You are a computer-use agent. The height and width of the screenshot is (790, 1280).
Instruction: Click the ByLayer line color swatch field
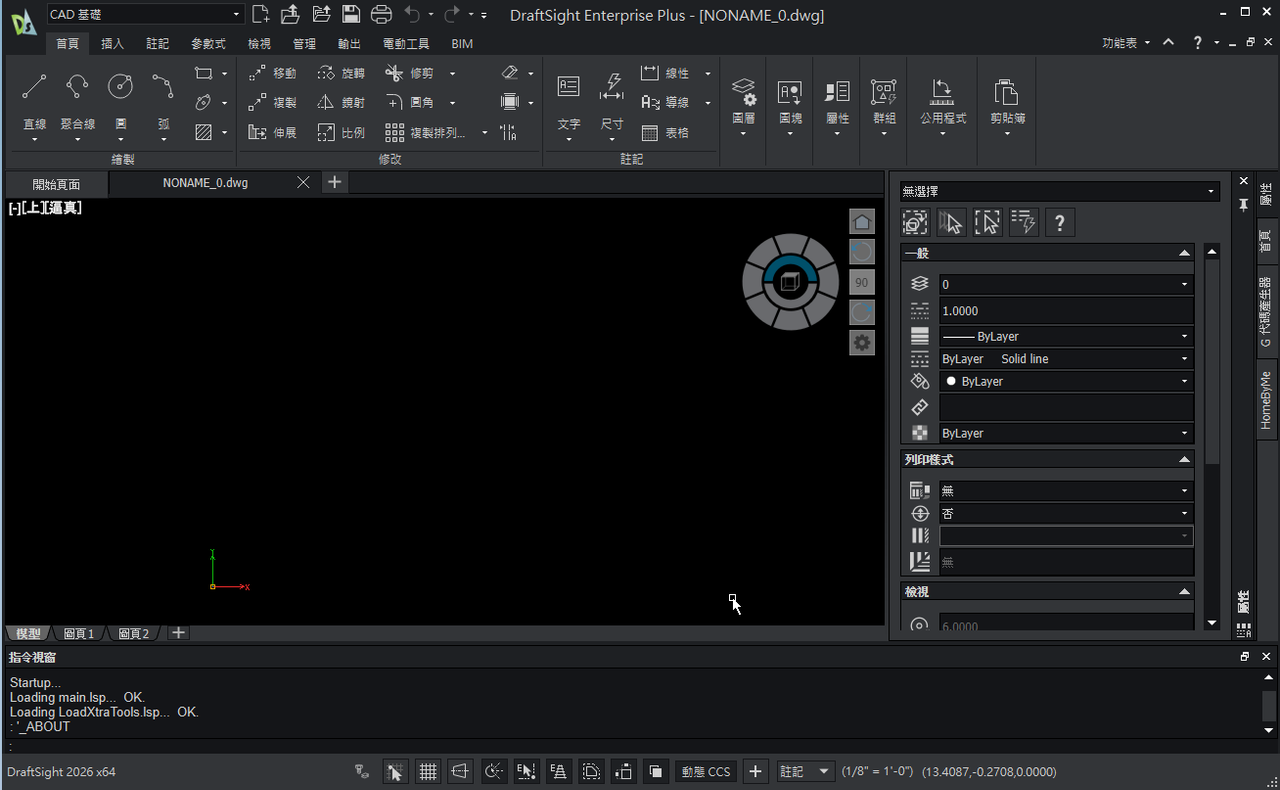pyautogui.click(x=1066, y=381)
